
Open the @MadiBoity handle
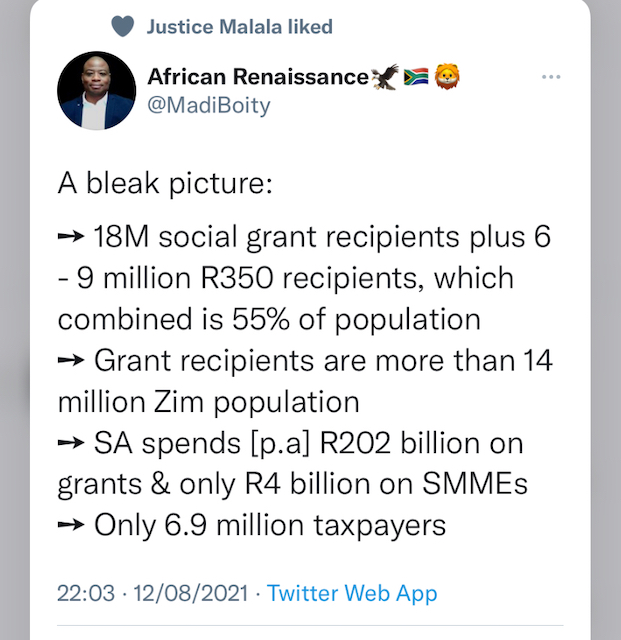[209, 105]
